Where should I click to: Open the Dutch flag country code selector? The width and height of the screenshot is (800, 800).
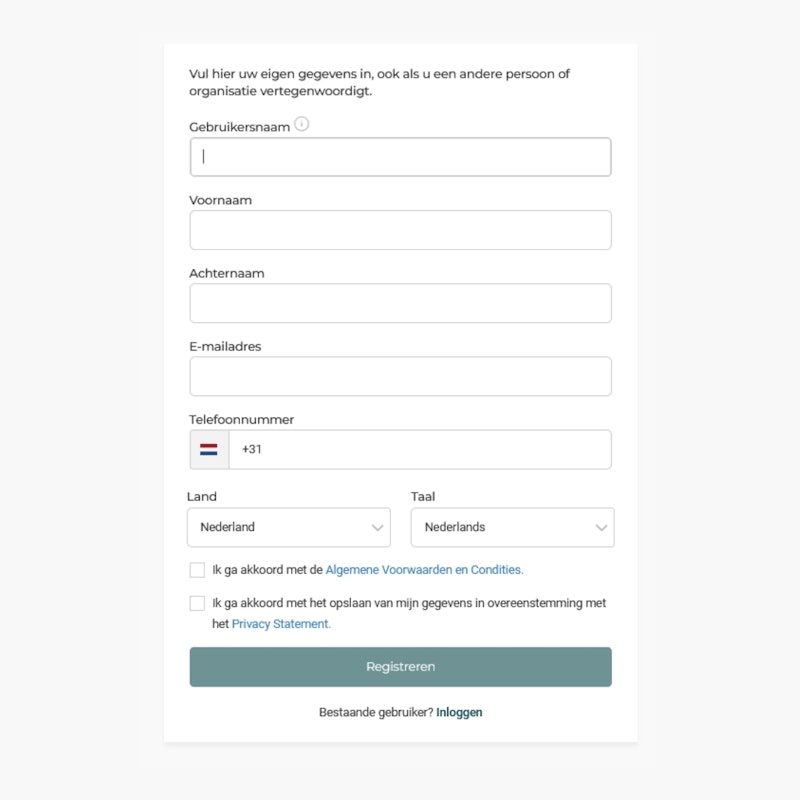click(209, 449)
